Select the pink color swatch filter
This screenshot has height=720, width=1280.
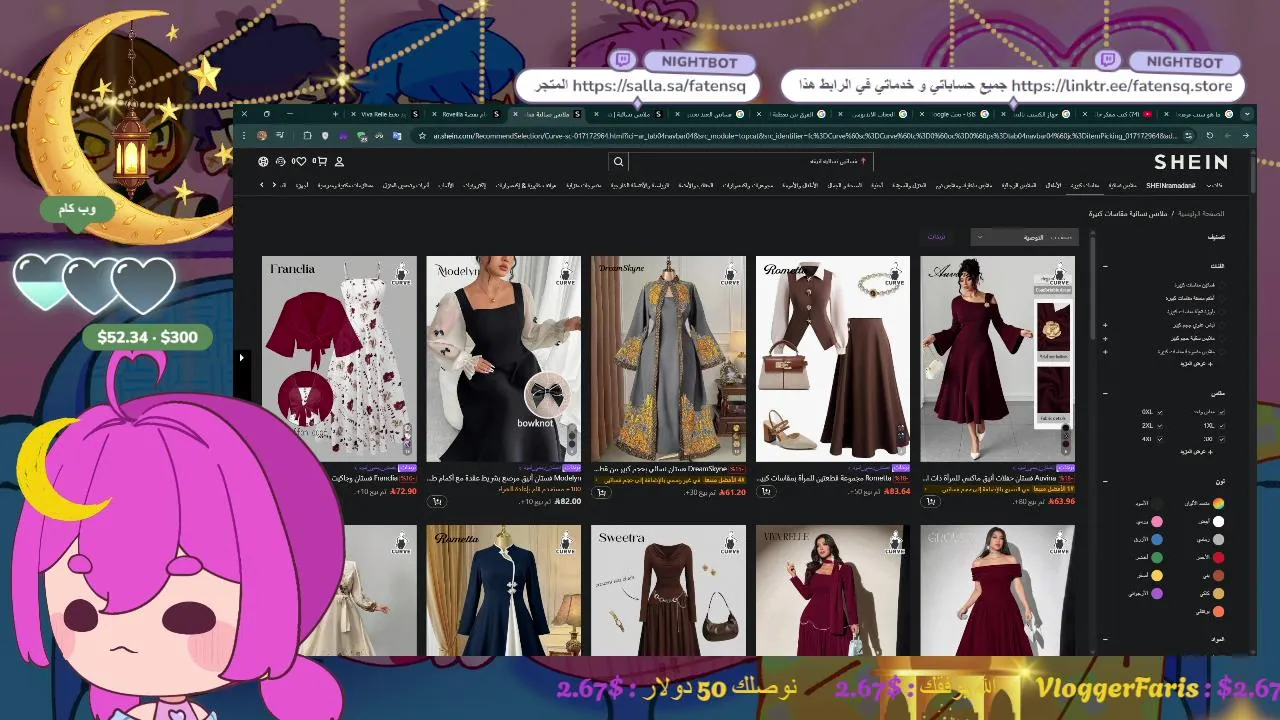click(1157, 521)
